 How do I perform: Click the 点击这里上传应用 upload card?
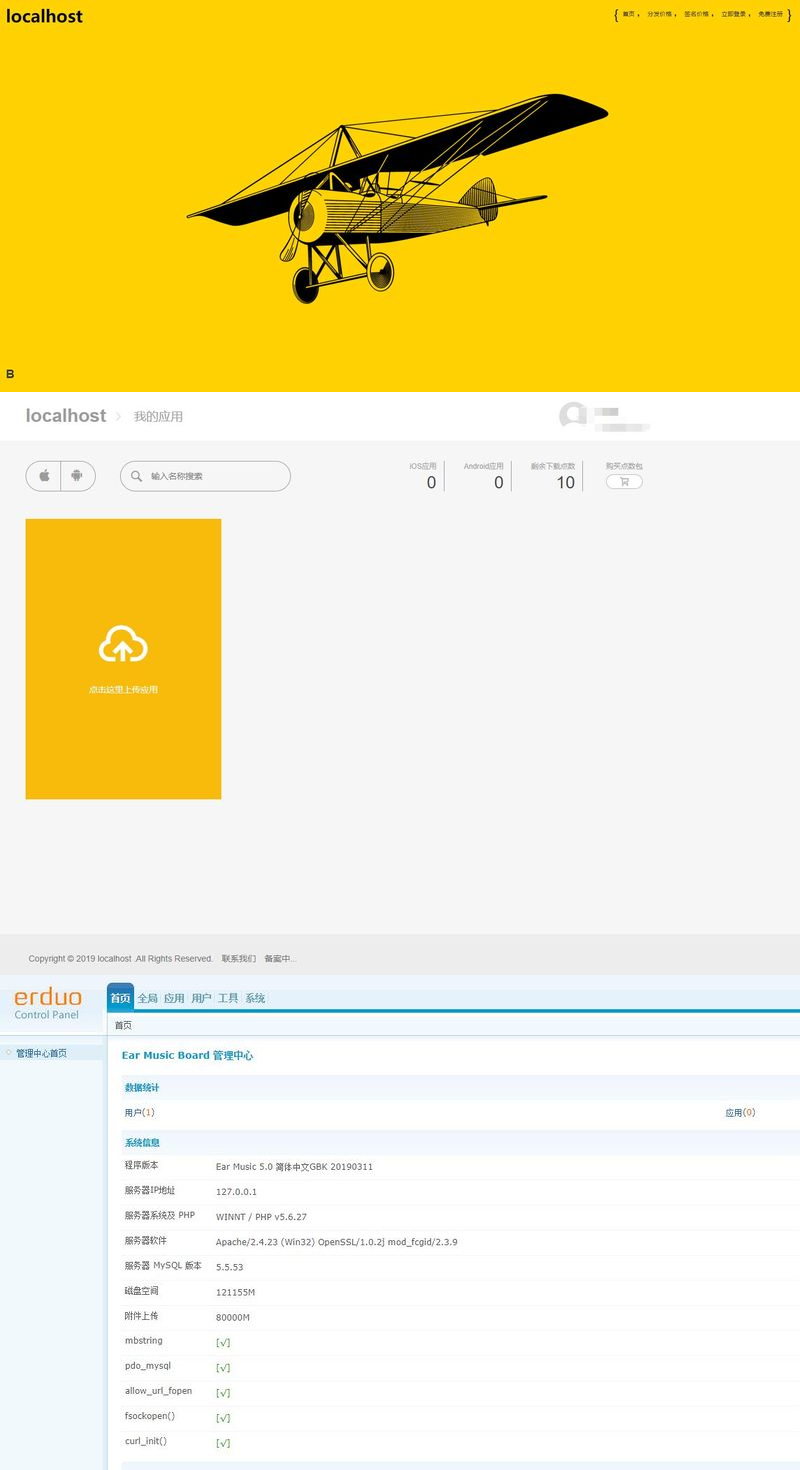coord(123,659)
